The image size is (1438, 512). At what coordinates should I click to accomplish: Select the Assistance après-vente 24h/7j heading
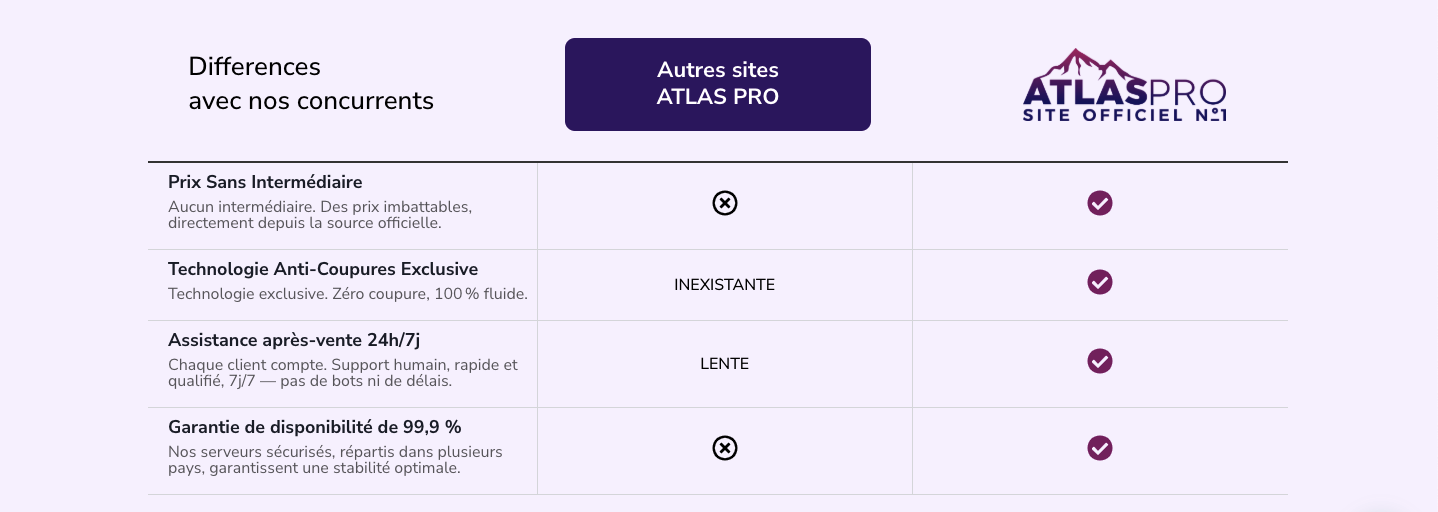pyautogui.click(x=300, y=339)
